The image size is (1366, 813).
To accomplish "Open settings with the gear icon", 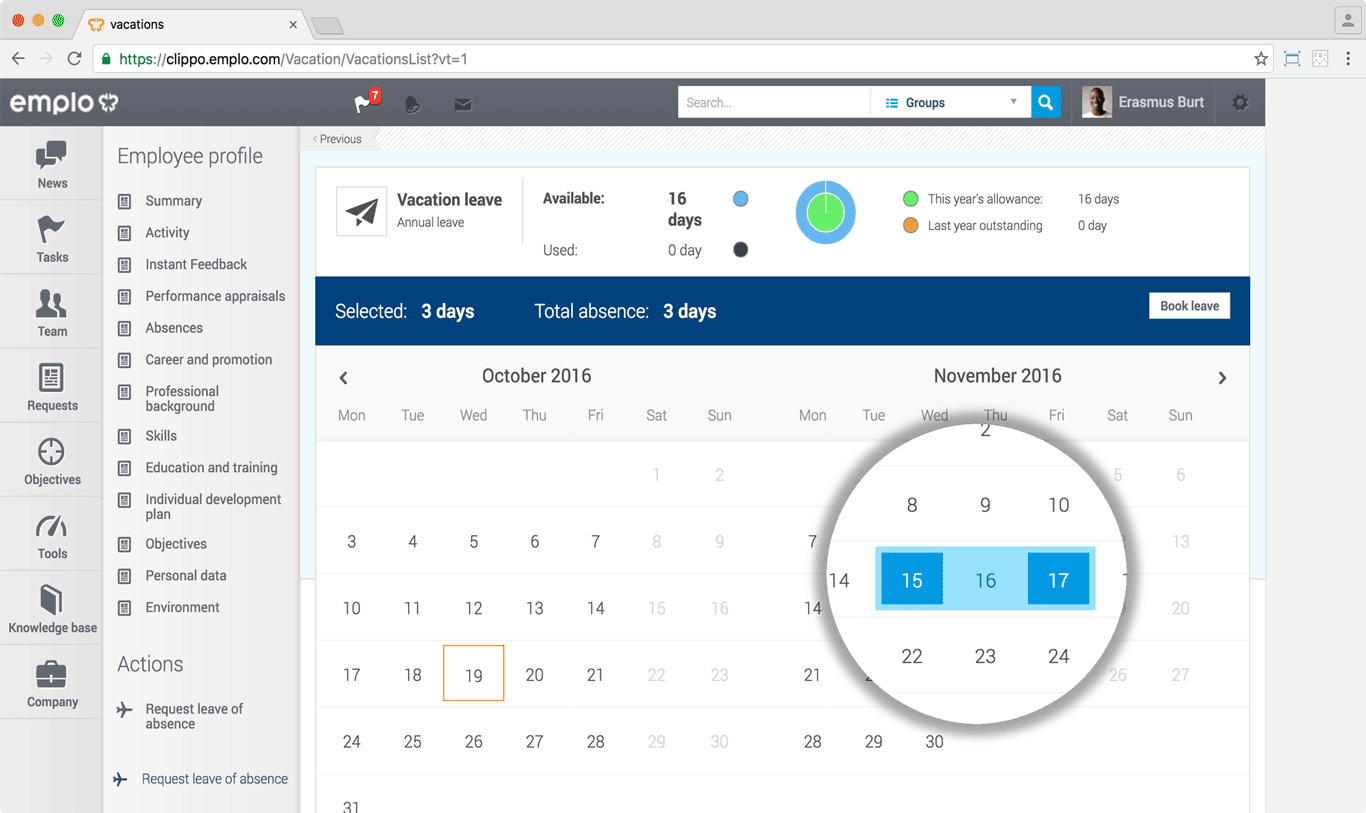I will (1240, 103).
